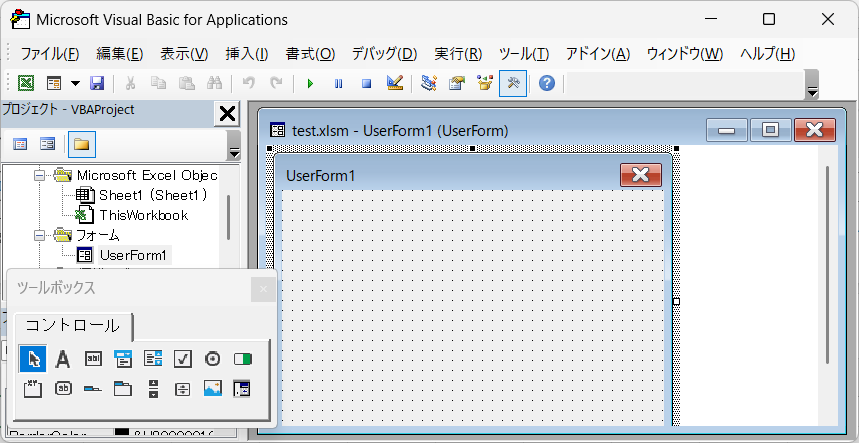Viewport: 859px width, 443px height.
Task: Open Project Explorer toolbar icon
Action: coord(428,83)
